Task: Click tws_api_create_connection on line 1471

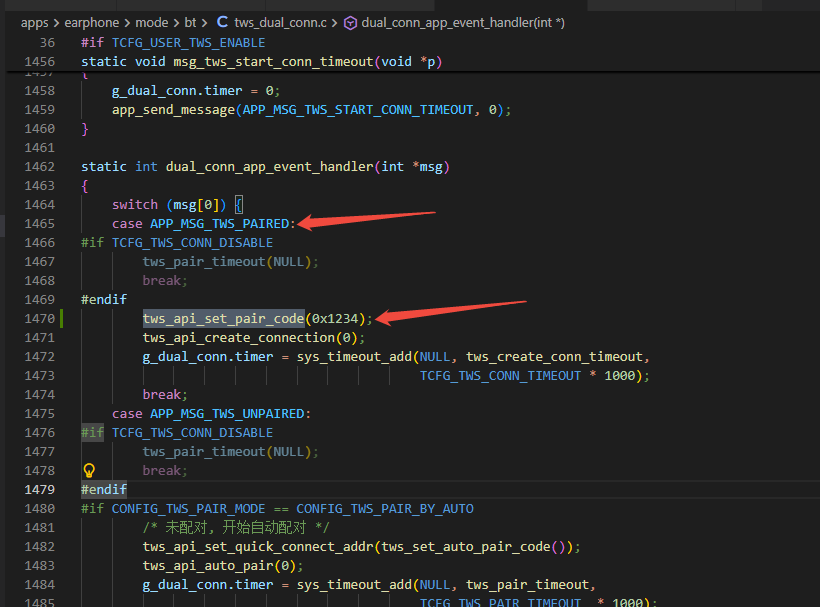Action: [x=238, y=338]
